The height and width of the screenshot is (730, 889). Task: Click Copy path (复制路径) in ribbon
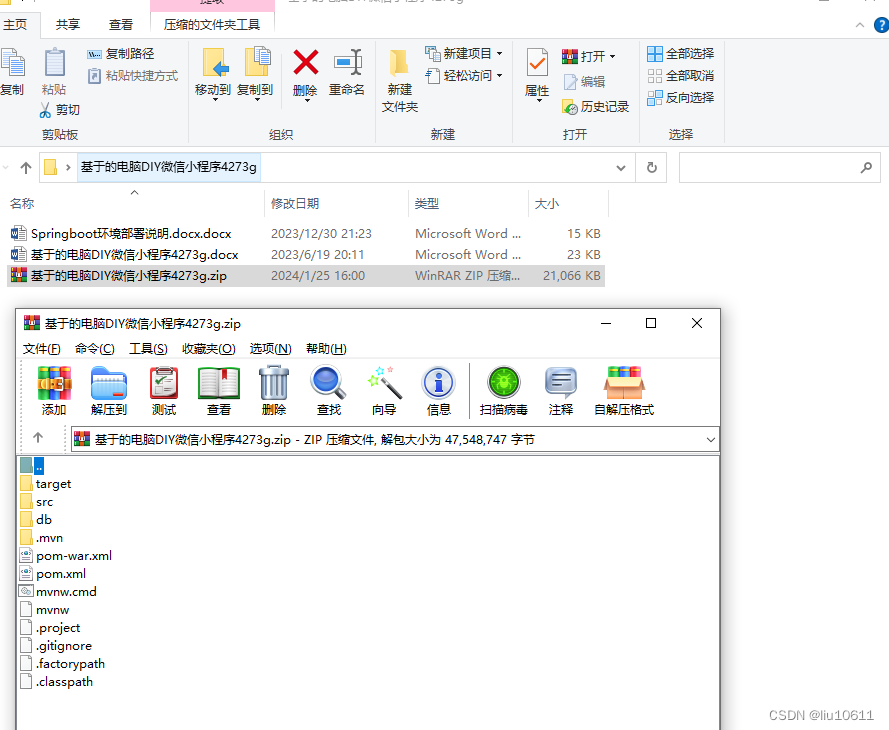121,54
